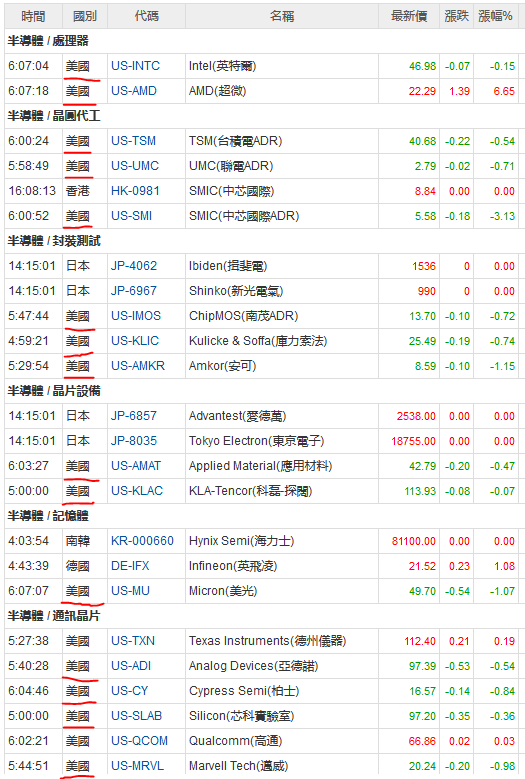
Task: Open the US-AMD ticker link
Action: click(x=134, y=91)
